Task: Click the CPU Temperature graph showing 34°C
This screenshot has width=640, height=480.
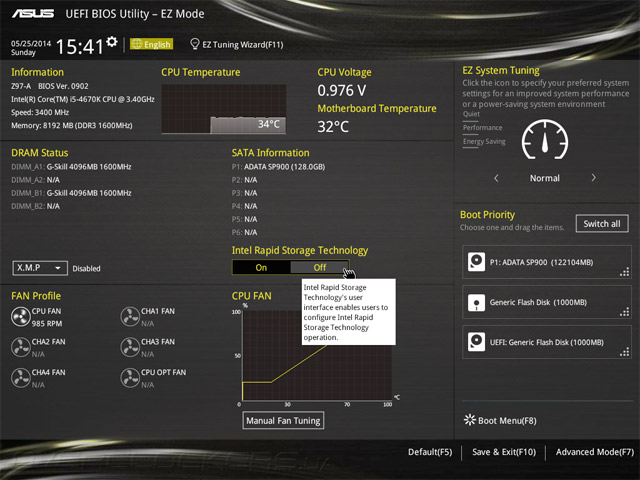Action: (224, 109)
